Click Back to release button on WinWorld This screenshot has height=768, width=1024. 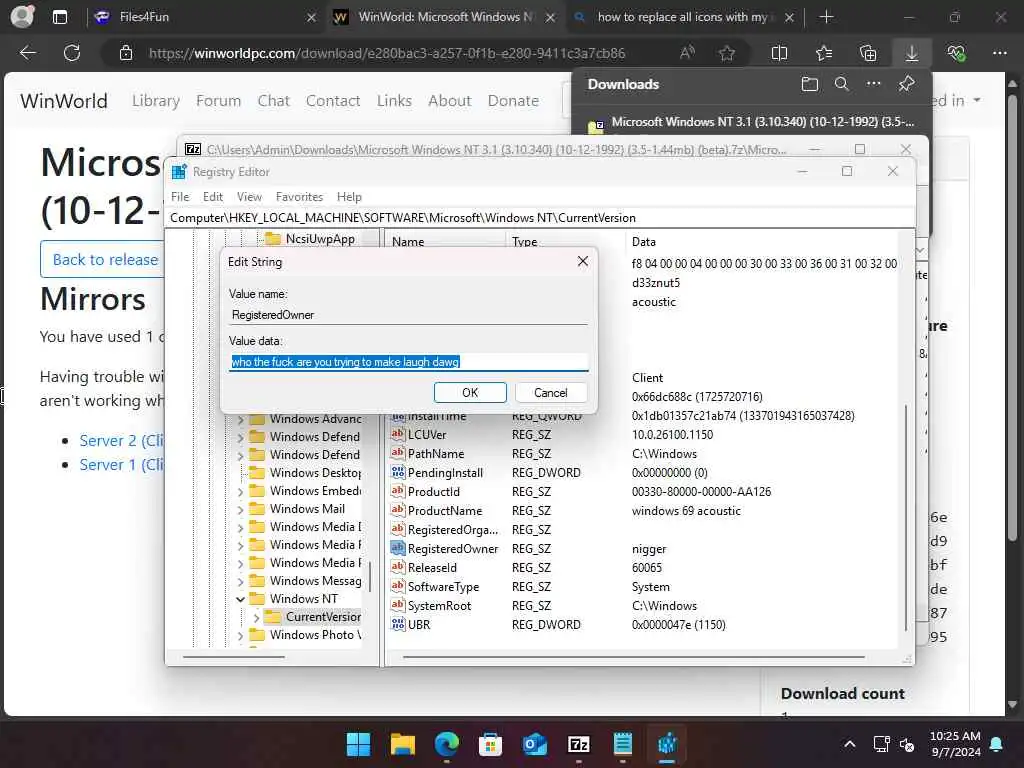pos(104,259)
